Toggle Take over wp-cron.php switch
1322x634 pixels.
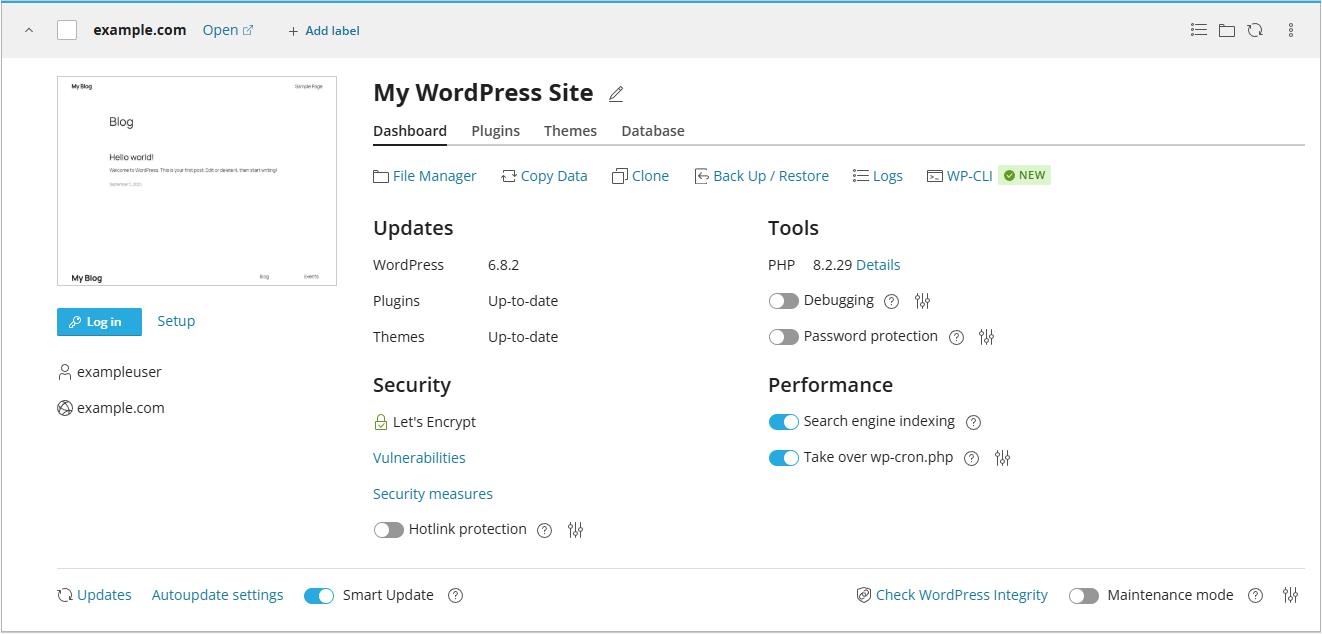click(784, 458)
